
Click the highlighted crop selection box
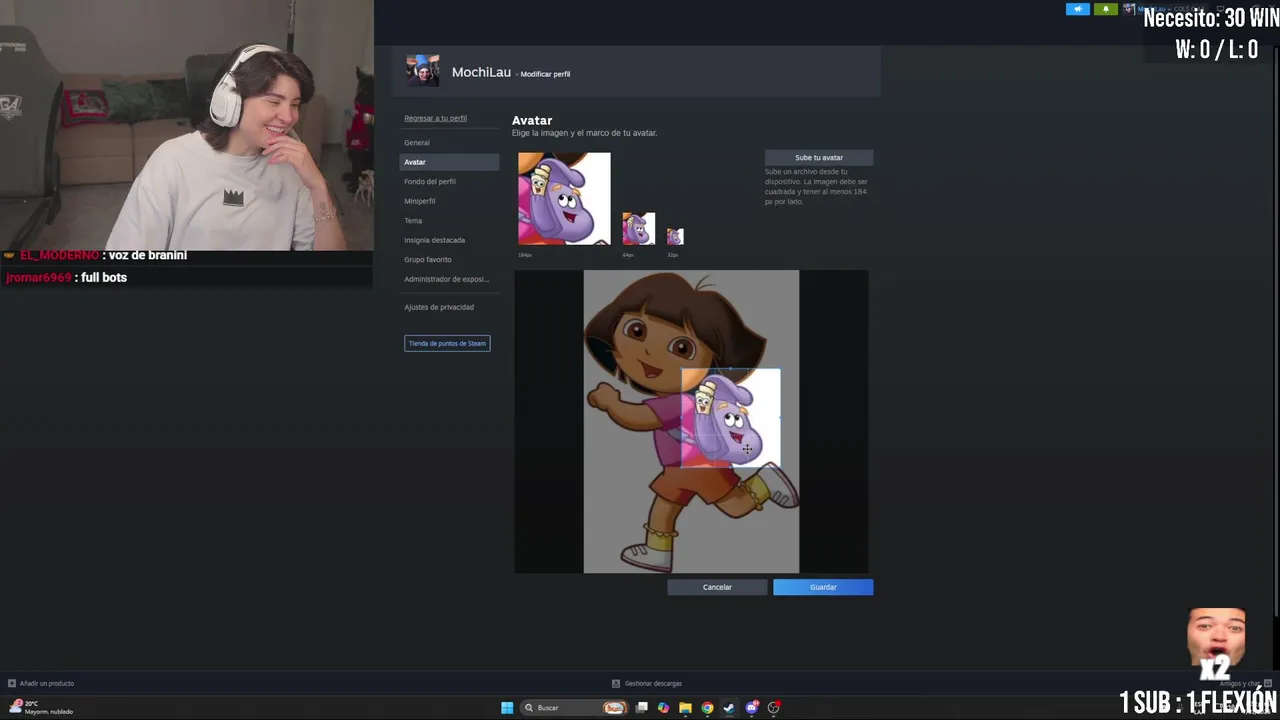pyautogui.click(x=731, y=418)
